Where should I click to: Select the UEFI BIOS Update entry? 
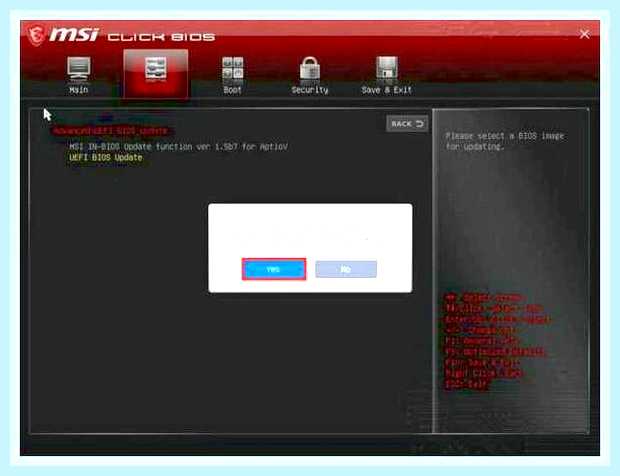106,157
